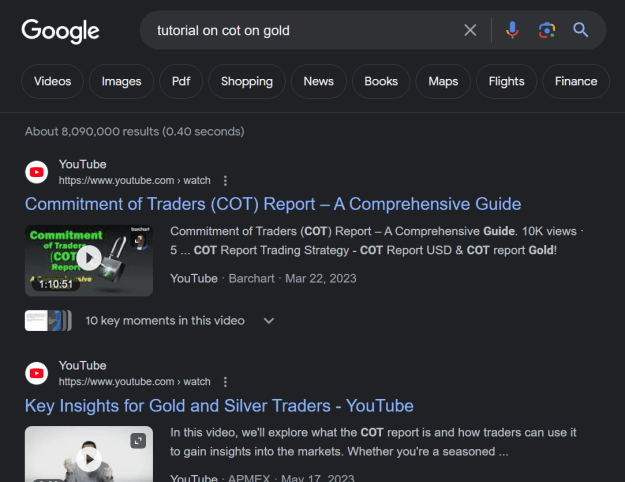Viewport: 625px width, 482px height.
Task: Click the second youtube.com › watch URL
Action: (135, 382)
